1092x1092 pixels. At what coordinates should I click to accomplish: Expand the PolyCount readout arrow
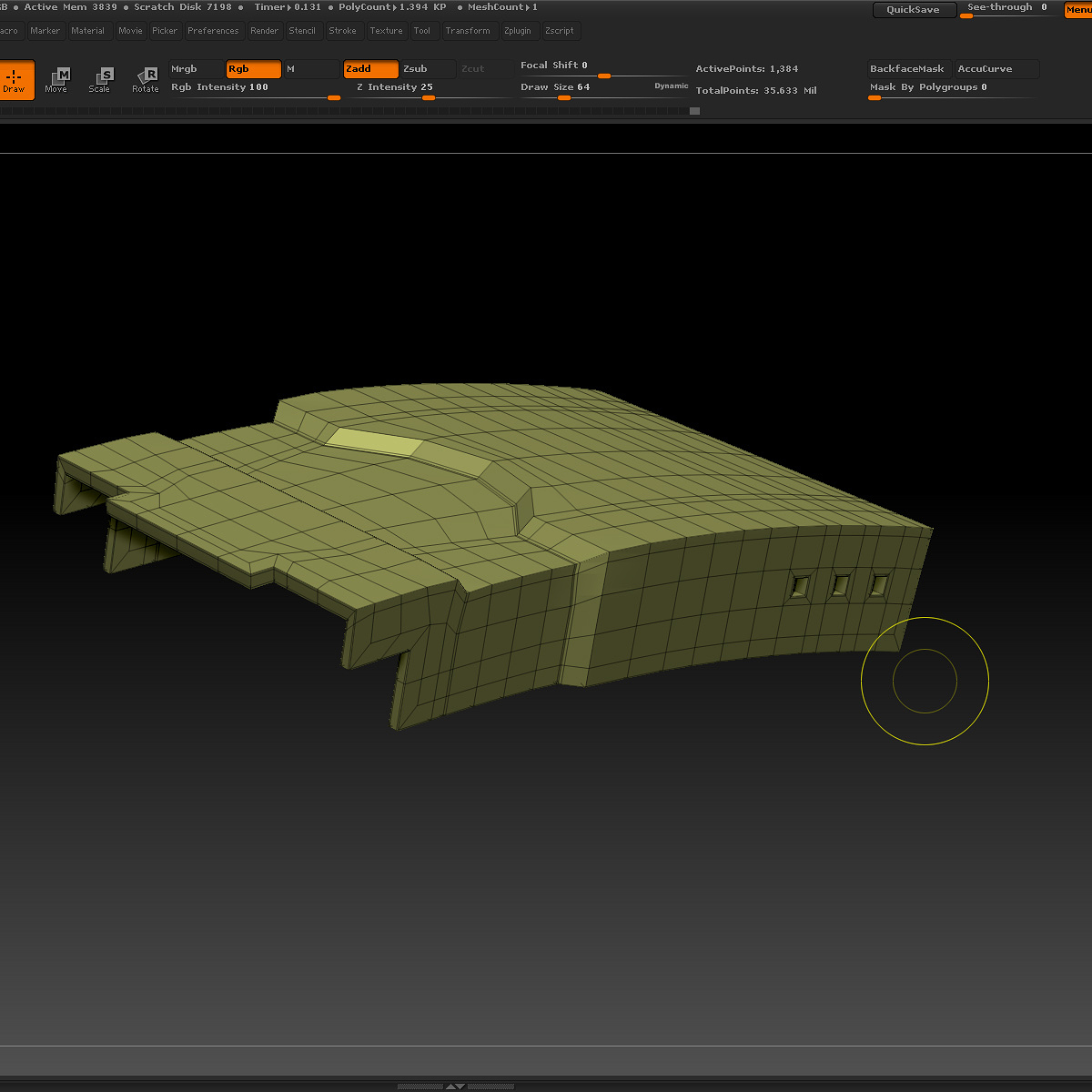395,7
